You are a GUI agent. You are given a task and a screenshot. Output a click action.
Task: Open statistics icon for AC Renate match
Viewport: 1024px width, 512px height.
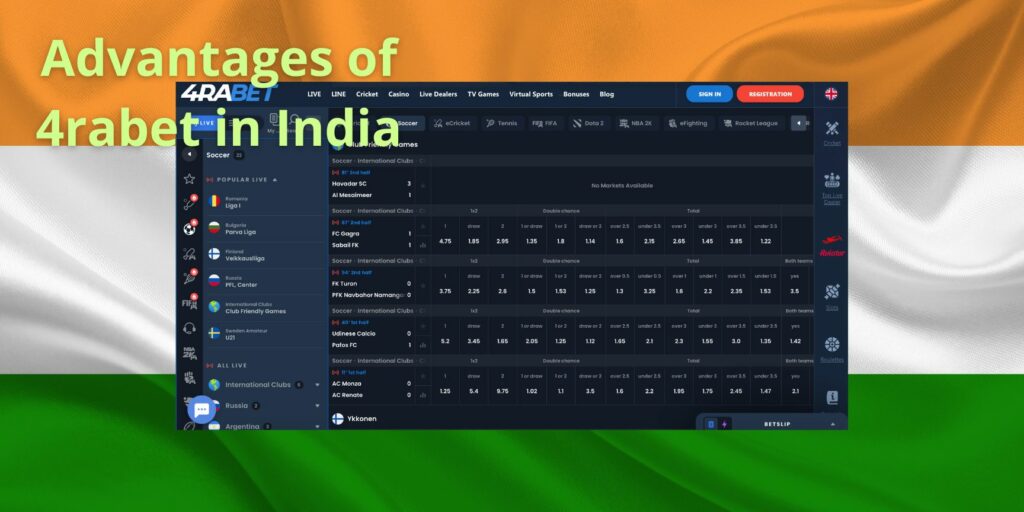(x=423, y=395)
